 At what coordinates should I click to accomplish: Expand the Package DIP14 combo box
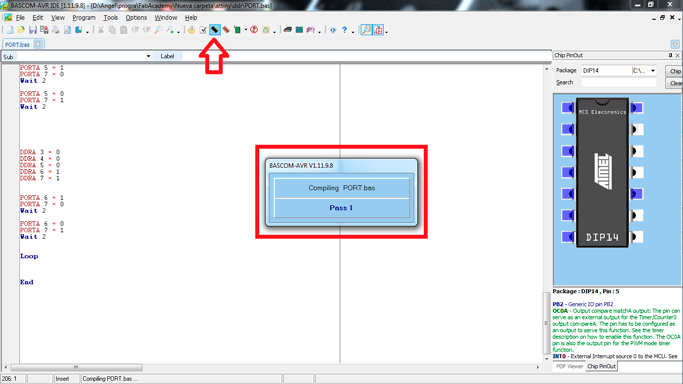tap(653, 71)
